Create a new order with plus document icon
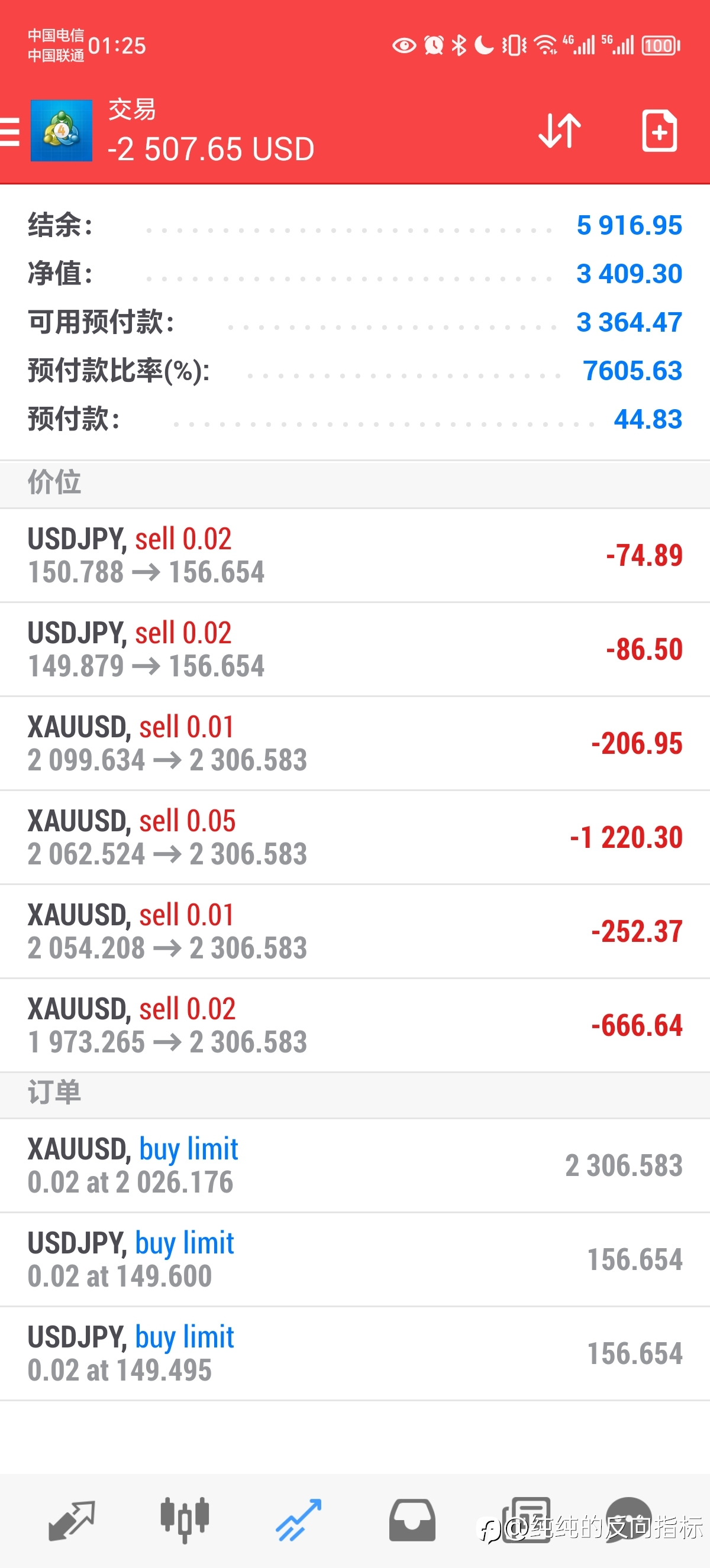Screen dimensions: 710x1568 pyautogui.click(x=660, y=130)
